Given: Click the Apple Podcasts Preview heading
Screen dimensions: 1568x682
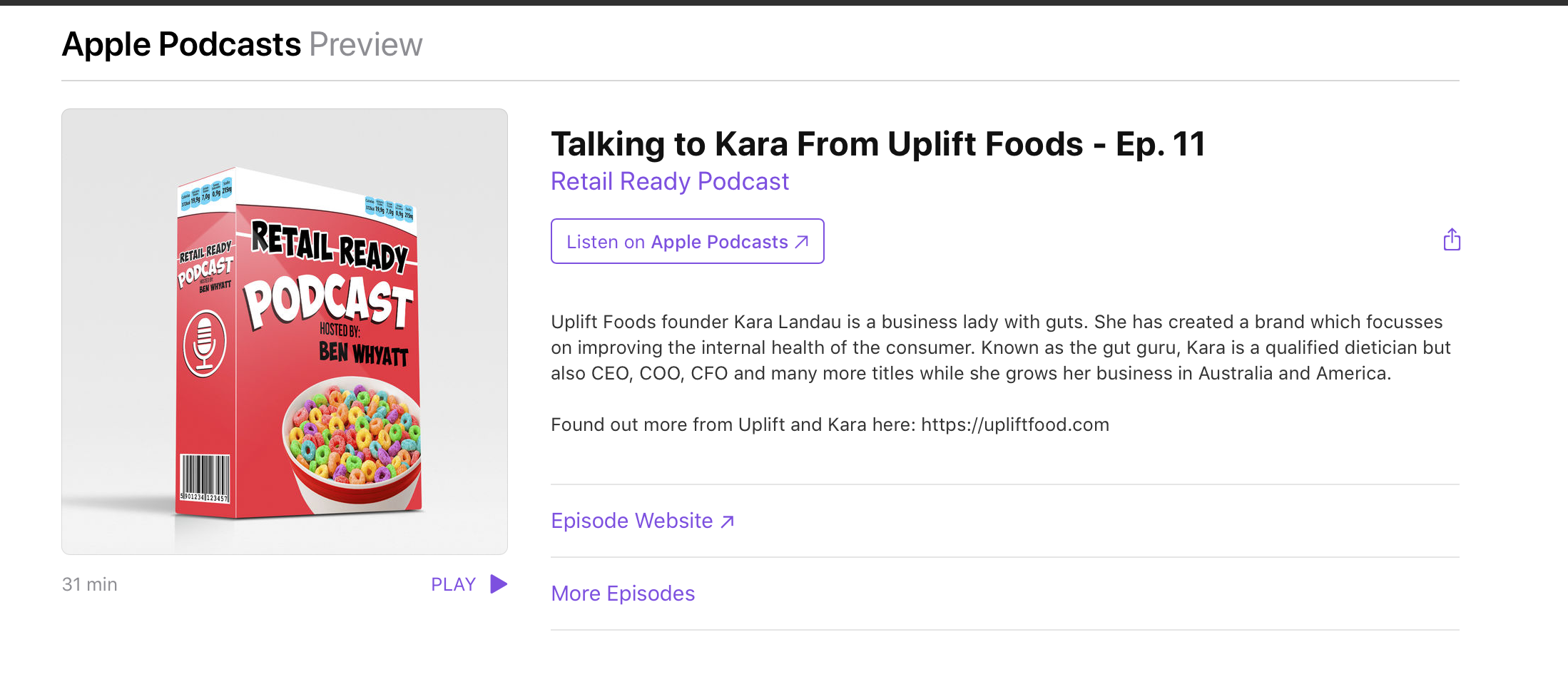Looking at the screenshot, I should point(242,44).
